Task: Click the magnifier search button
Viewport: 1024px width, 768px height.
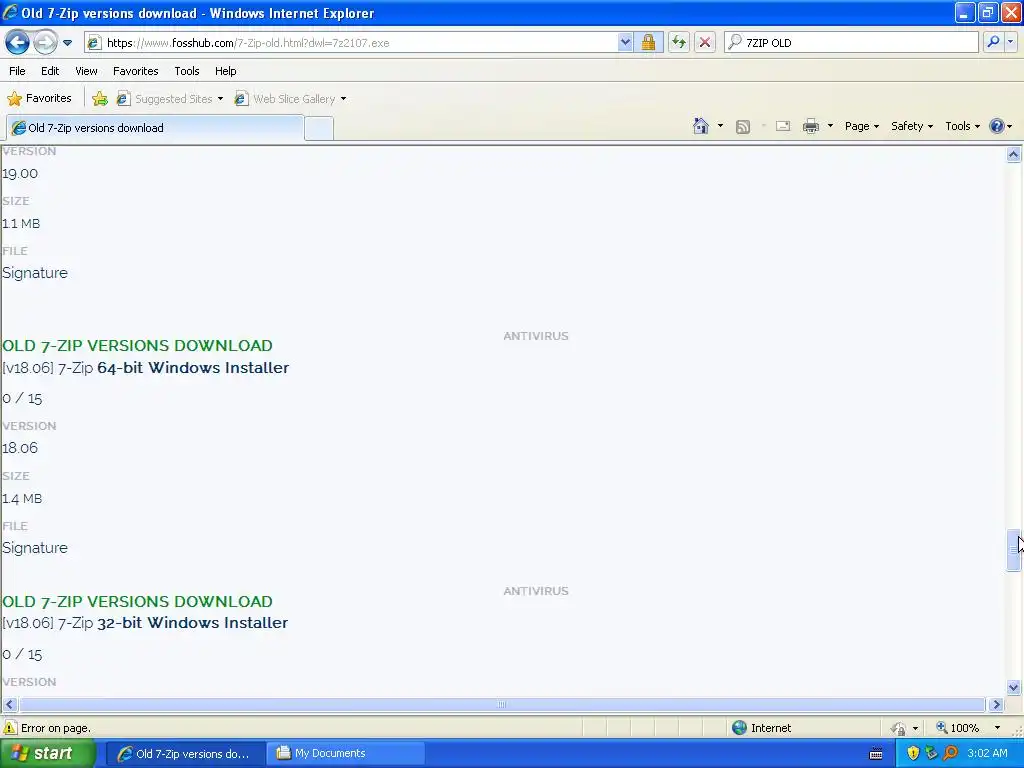Action: [993, 42]
